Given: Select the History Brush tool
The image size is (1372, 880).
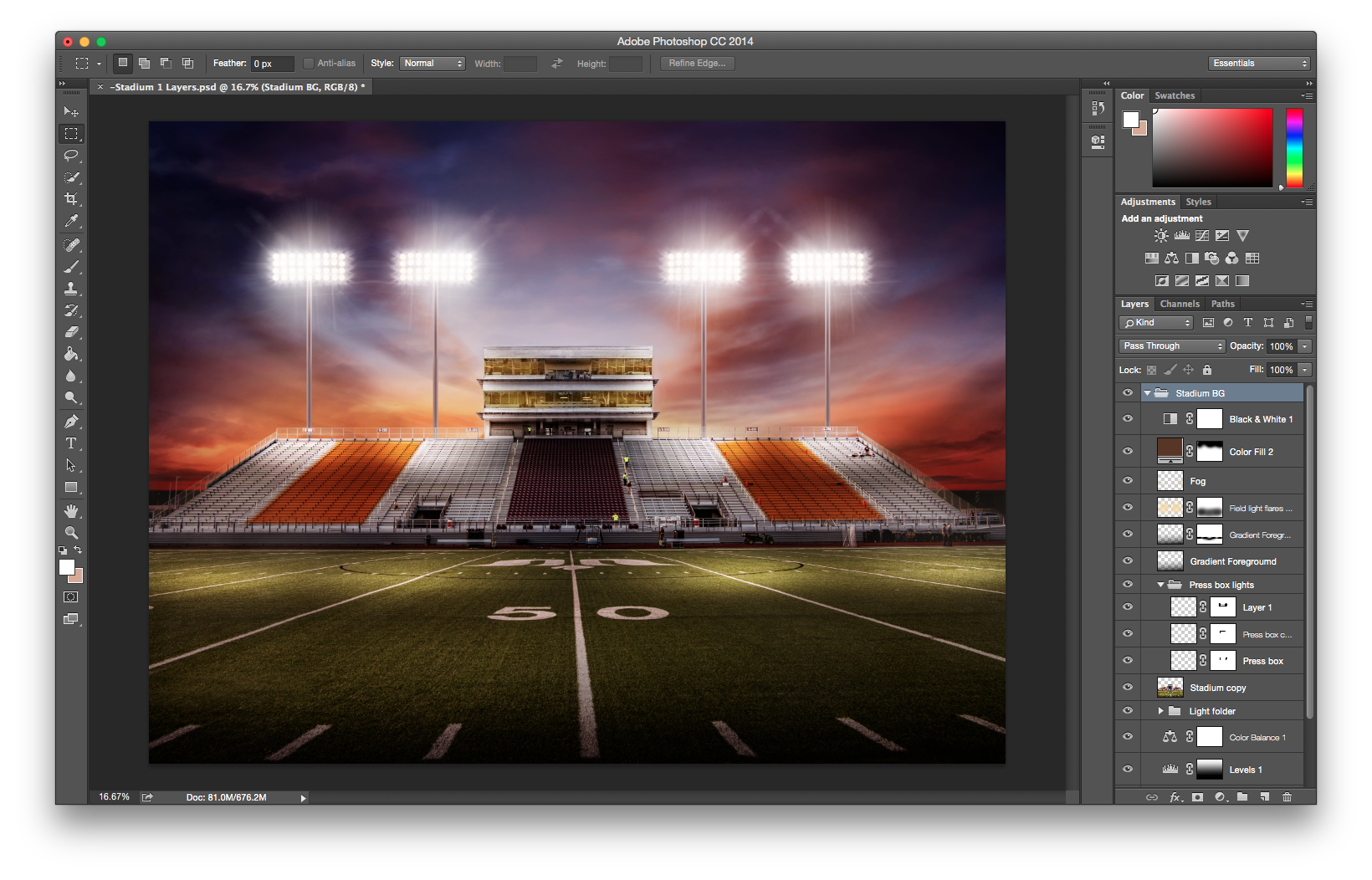Looking at the screenshot, I should coord(71,310).
